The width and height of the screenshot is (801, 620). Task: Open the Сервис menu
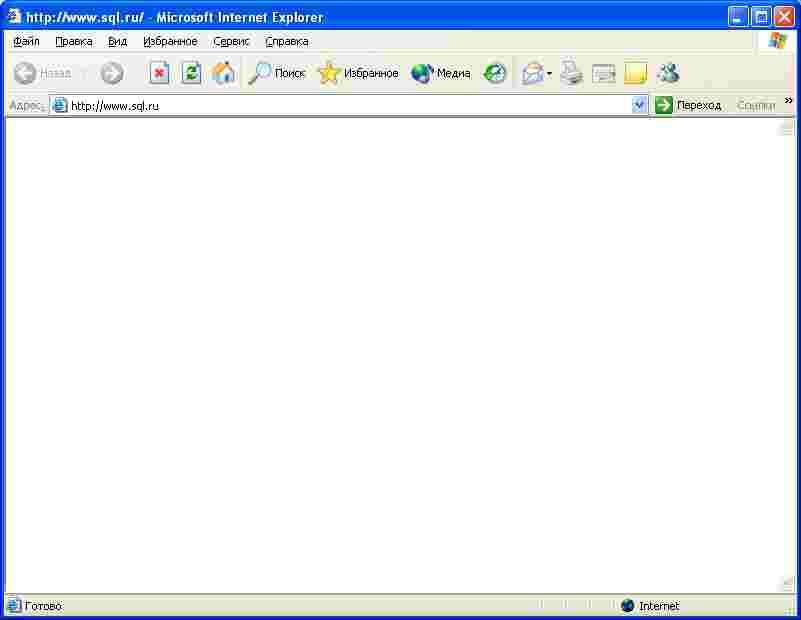click(231, 41)
